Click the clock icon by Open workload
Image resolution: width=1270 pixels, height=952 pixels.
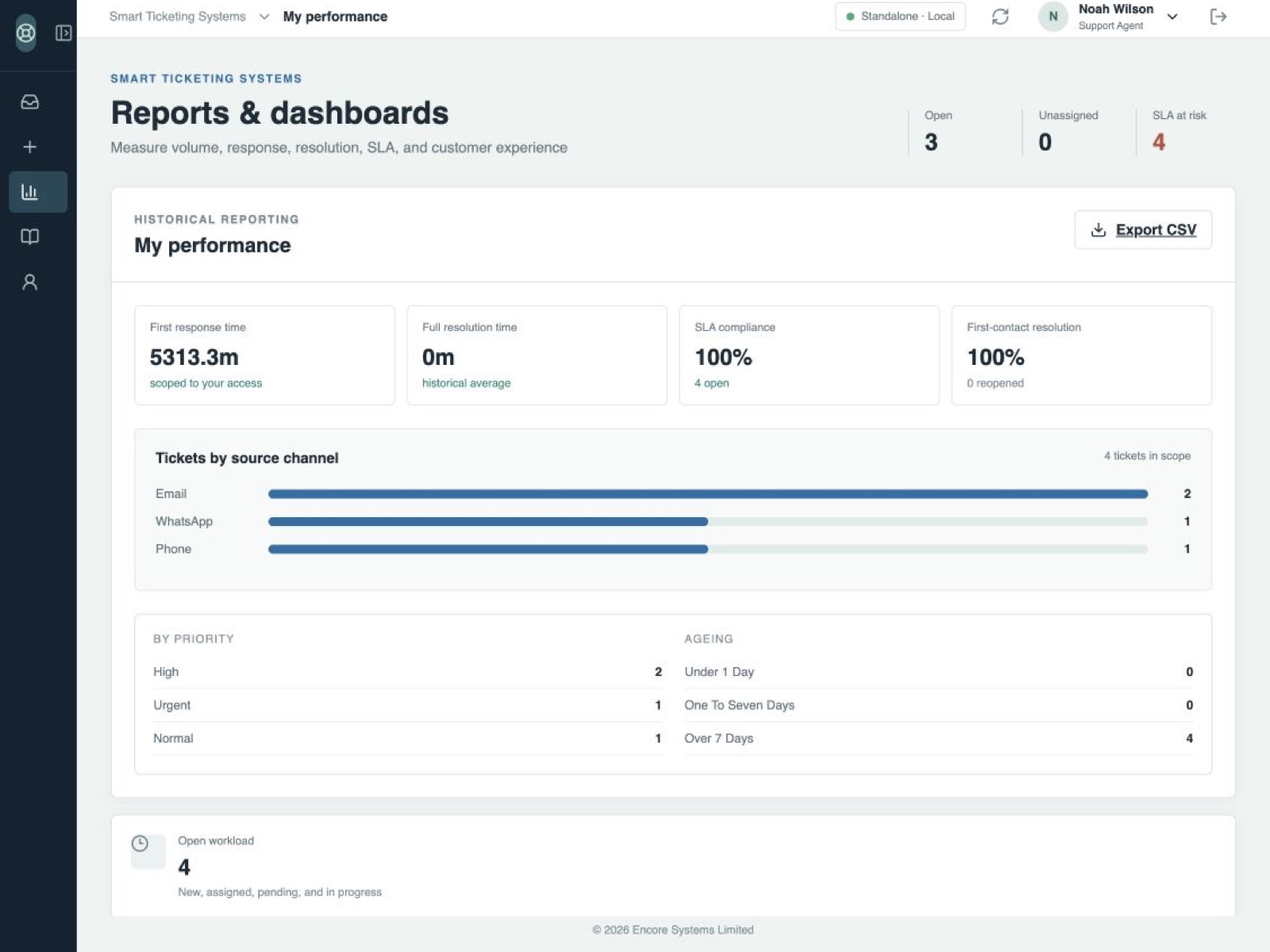(x=140, y=843)
